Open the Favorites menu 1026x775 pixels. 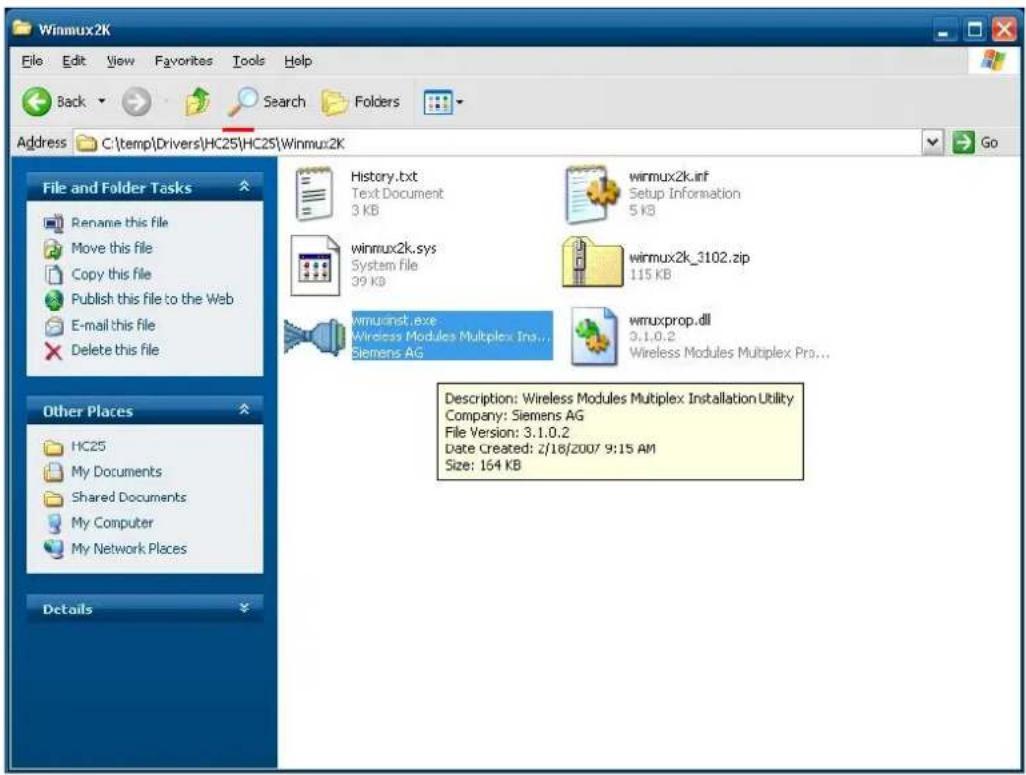click(x=183, y=61)
